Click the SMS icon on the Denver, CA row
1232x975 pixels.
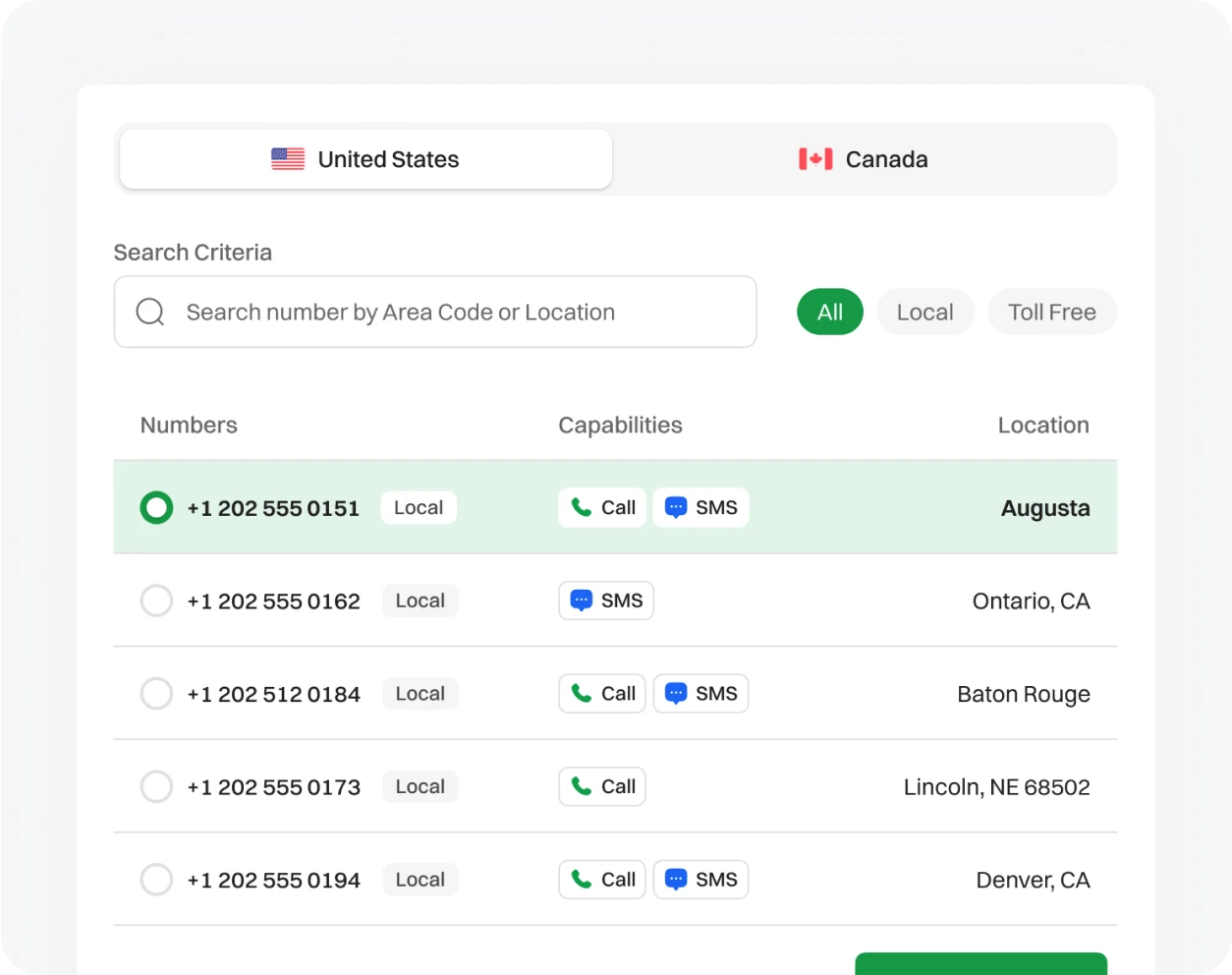[674, 879]
